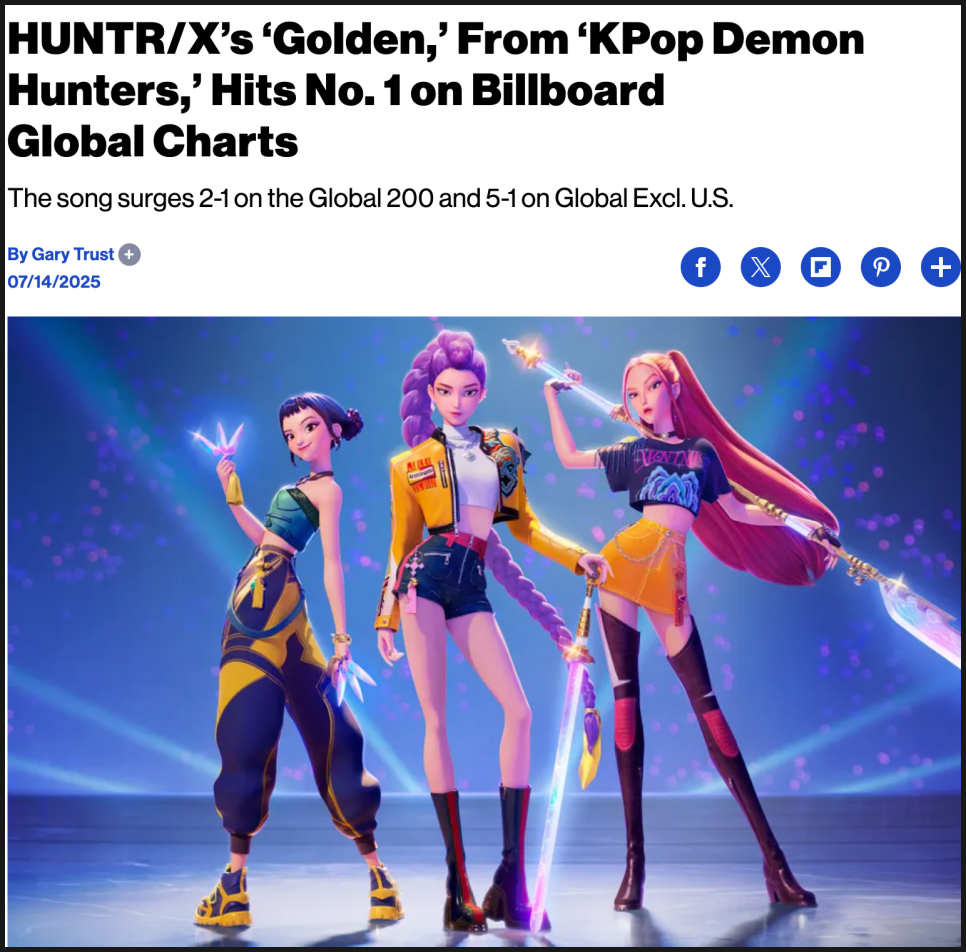This screenshot has width=966, height=952.
Task: Click the 07/14/2025 publication date
Action: 54,282
